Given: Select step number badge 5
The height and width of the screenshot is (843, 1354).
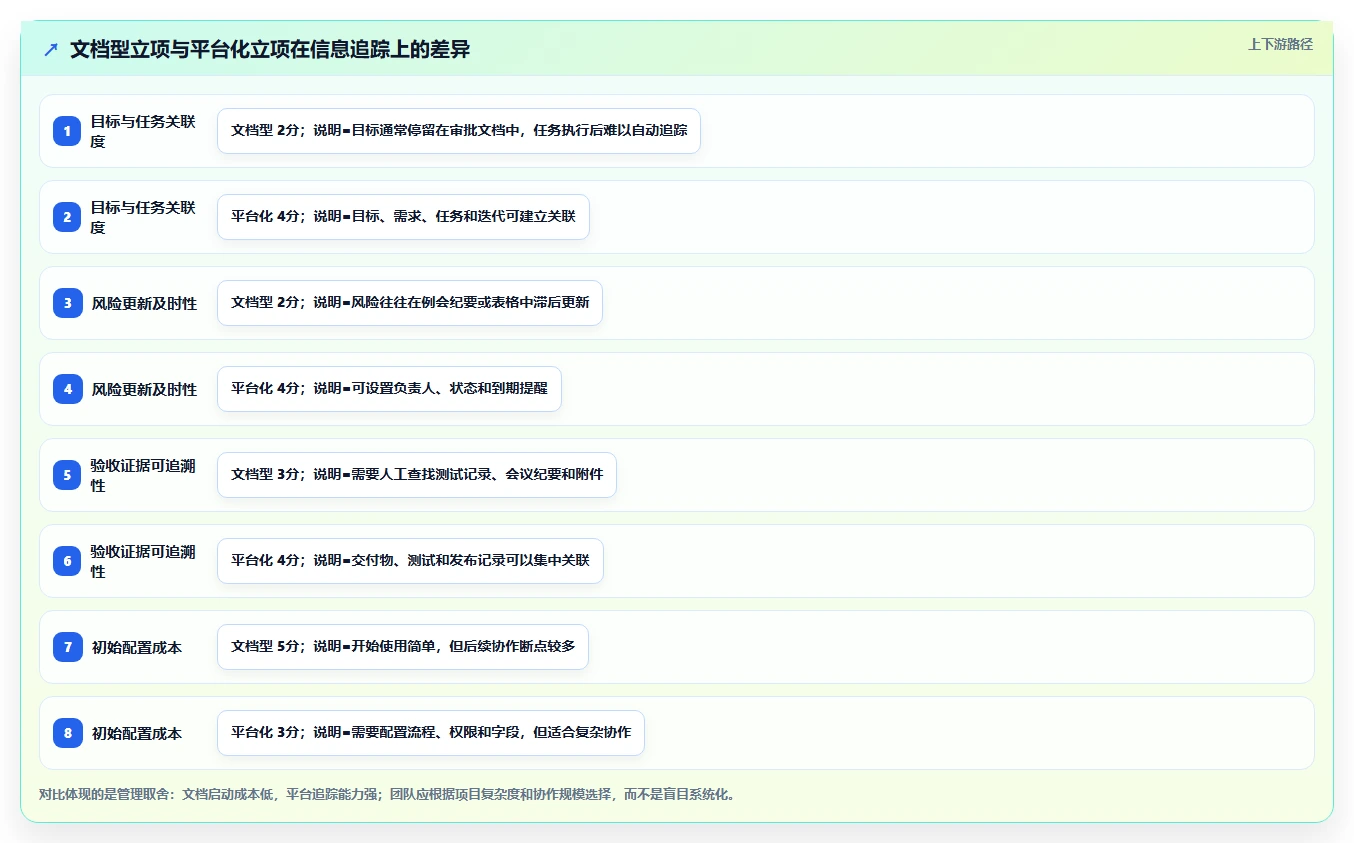Looking at the screenshot, I should (67, 475).
